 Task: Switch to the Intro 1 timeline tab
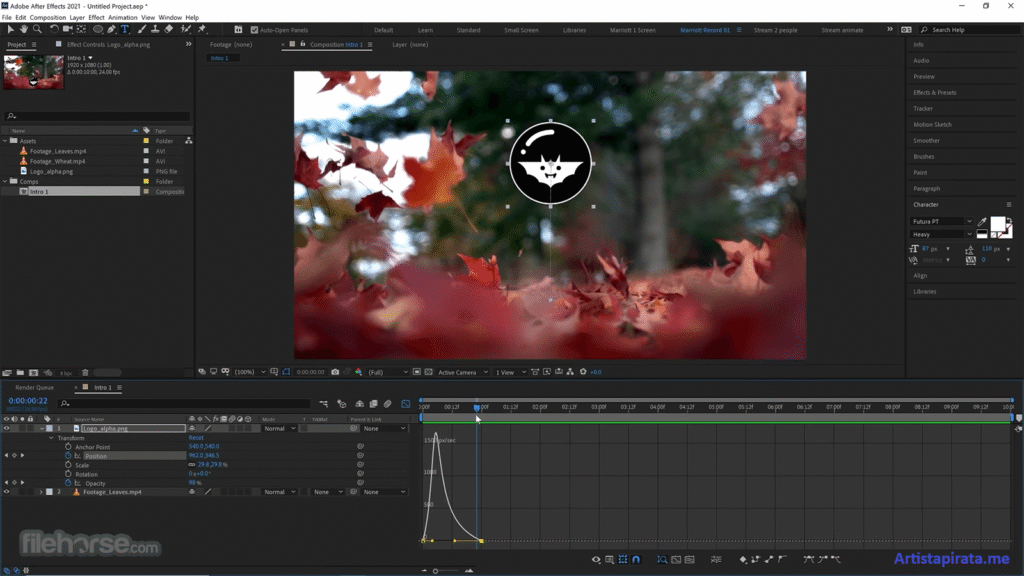[103, 387]
